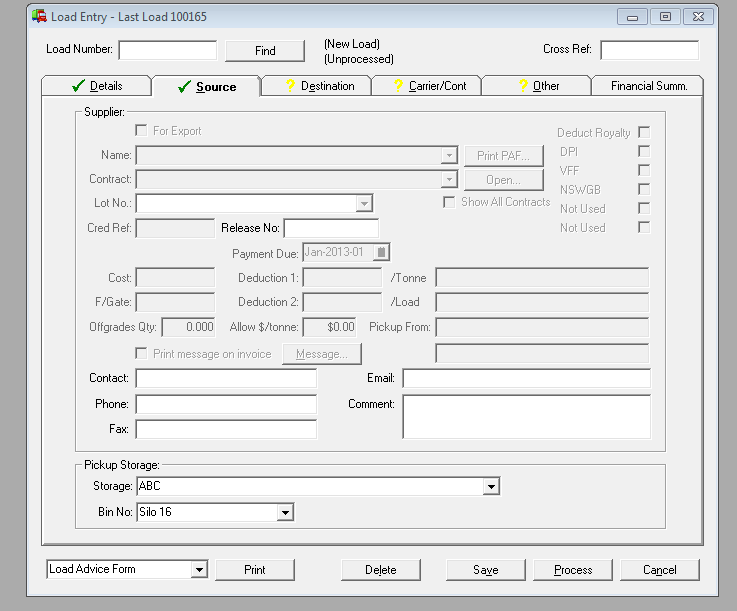
Task: Click the Find button
Action: (265, 51)
